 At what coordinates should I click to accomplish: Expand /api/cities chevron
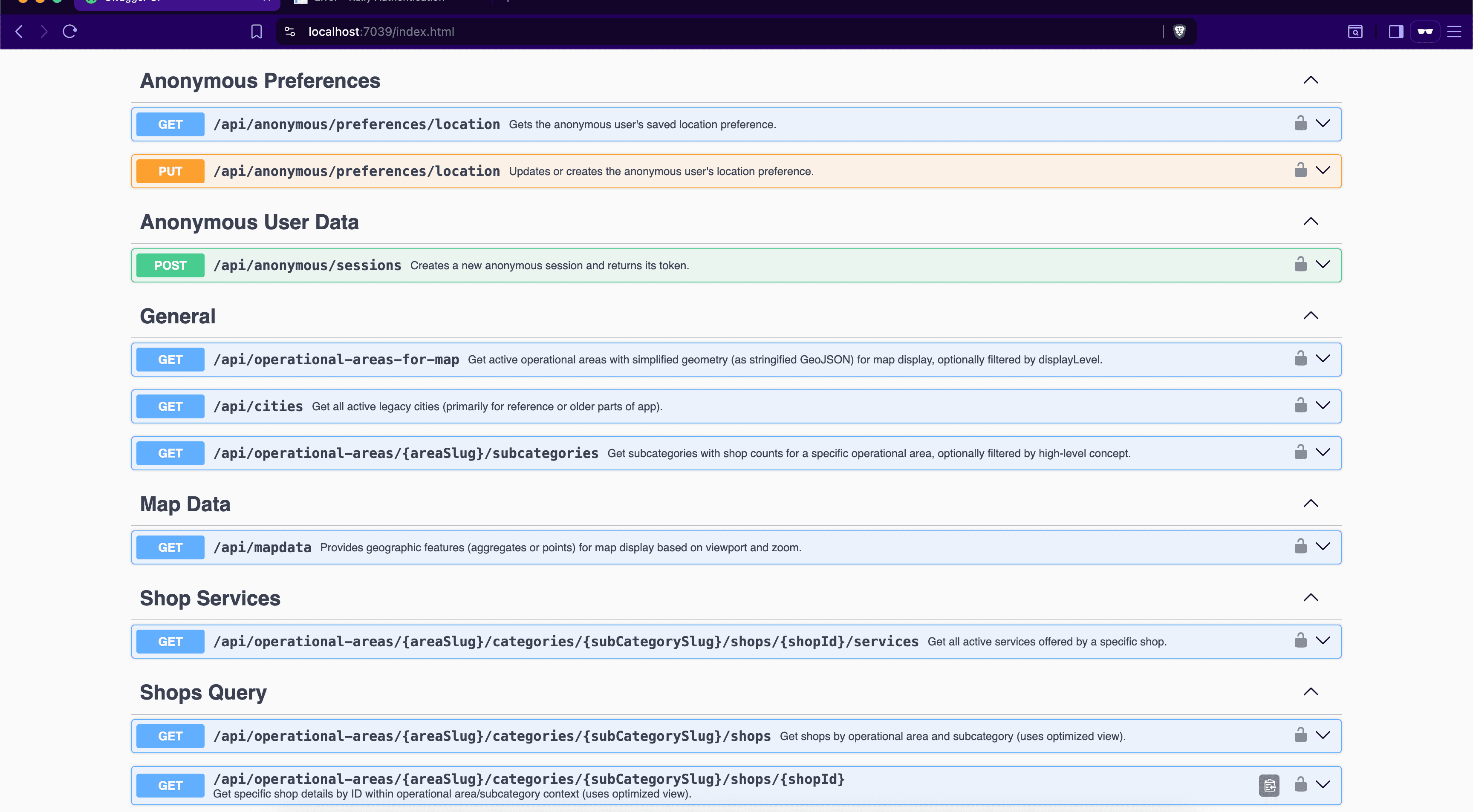coord(1323,405)
